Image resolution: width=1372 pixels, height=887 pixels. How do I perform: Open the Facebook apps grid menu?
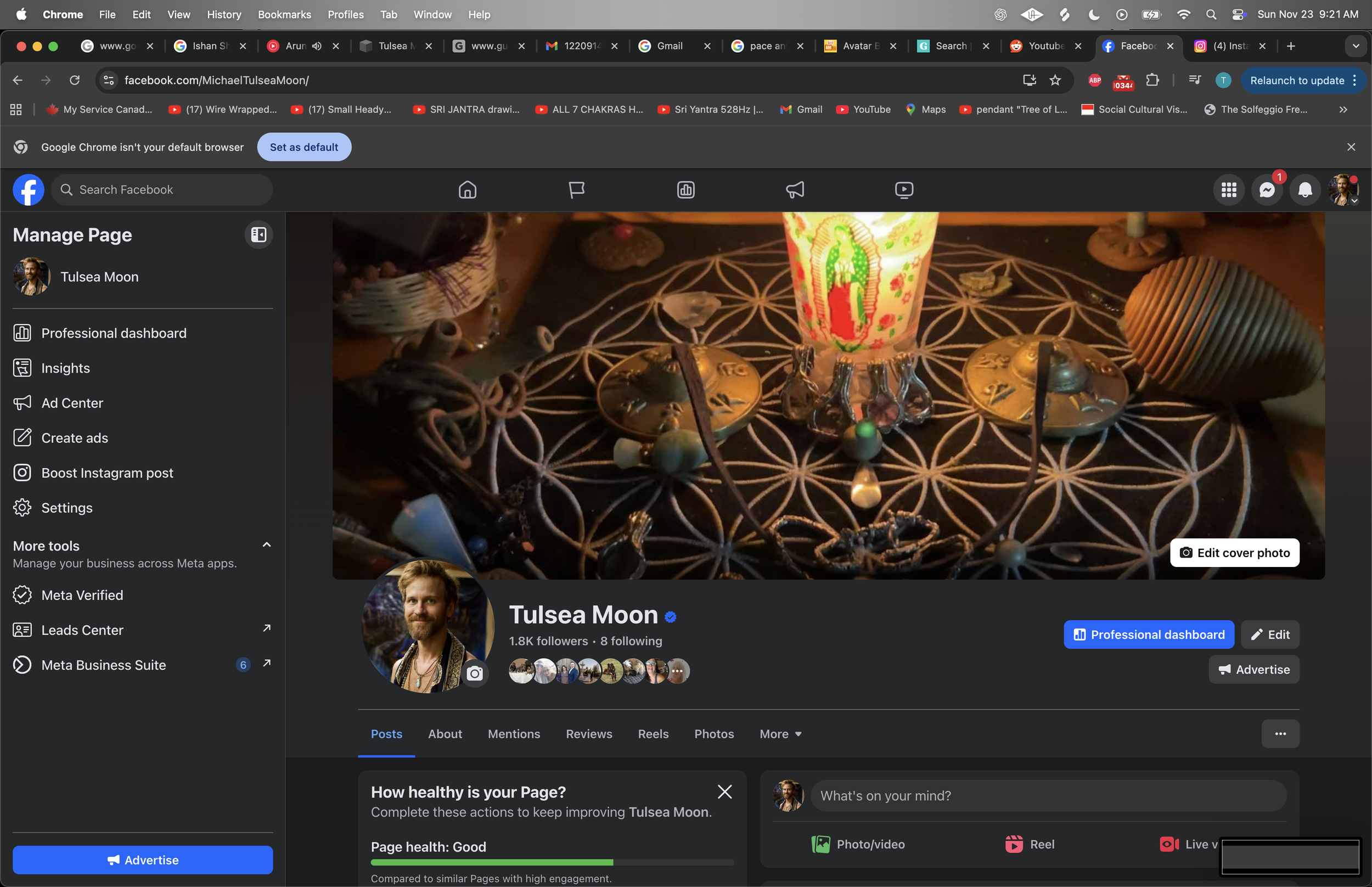[x=1229, y=190]
